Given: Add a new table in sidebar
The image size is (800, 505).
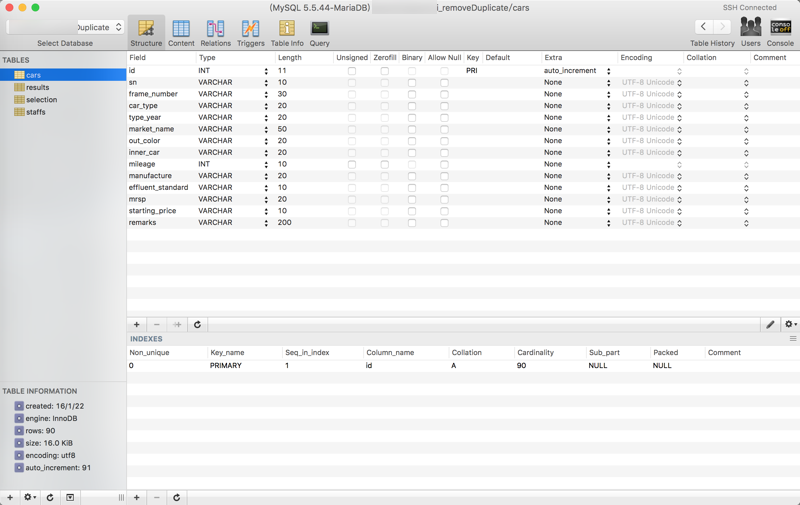Looking at the screenshot, I should (x=10, y=497).
